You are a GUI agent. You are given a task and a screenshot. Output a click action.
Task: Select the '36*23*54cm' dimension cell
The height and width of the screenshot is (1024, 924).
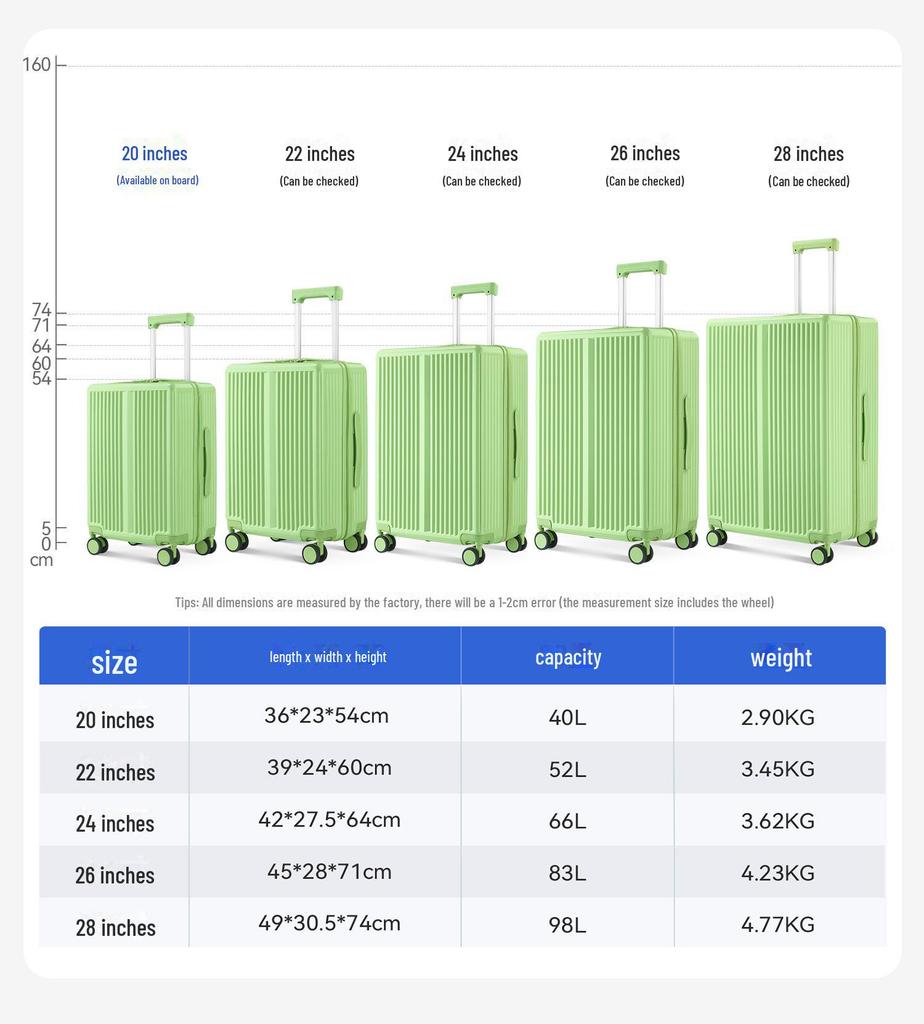click(326, 716)
